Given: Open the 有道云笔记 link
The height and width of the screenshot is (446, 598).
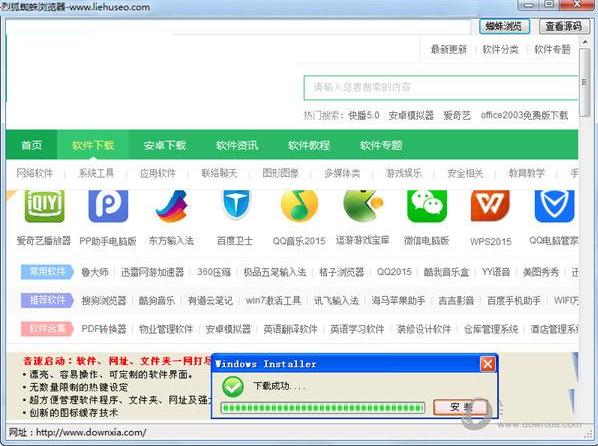Looking at the screenshot, I should click(210, 300).
